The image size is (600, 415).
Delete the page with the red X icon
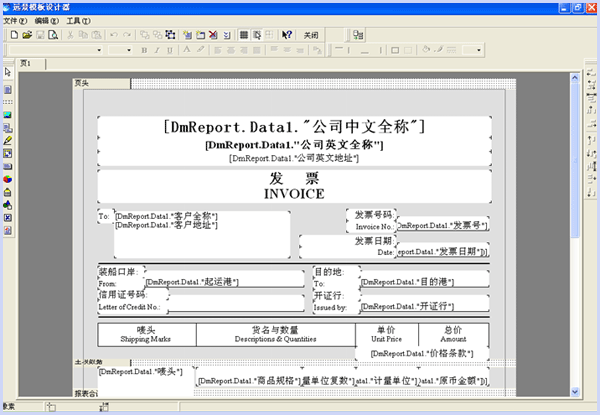coord(213,35)
